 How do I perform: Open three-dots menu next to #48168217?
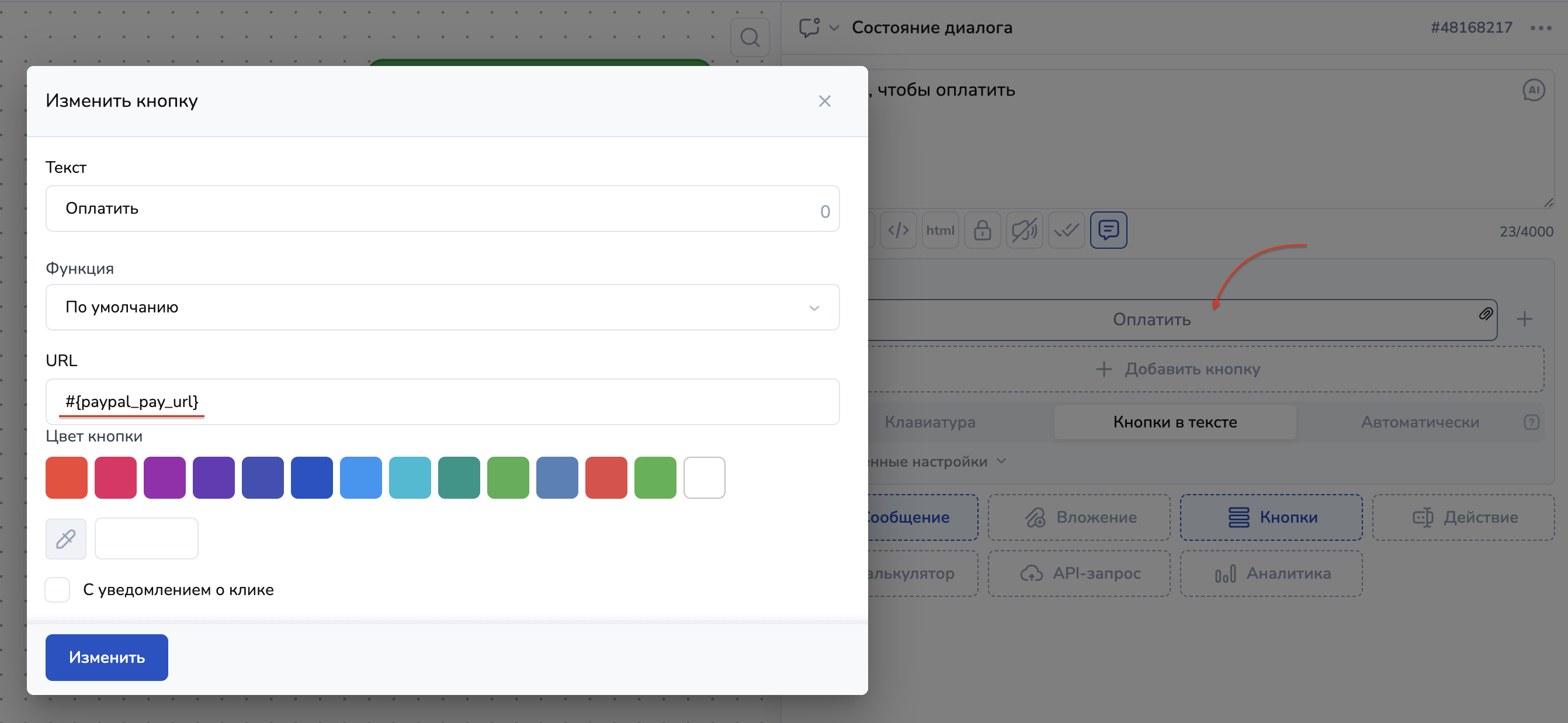[1540, 28]
